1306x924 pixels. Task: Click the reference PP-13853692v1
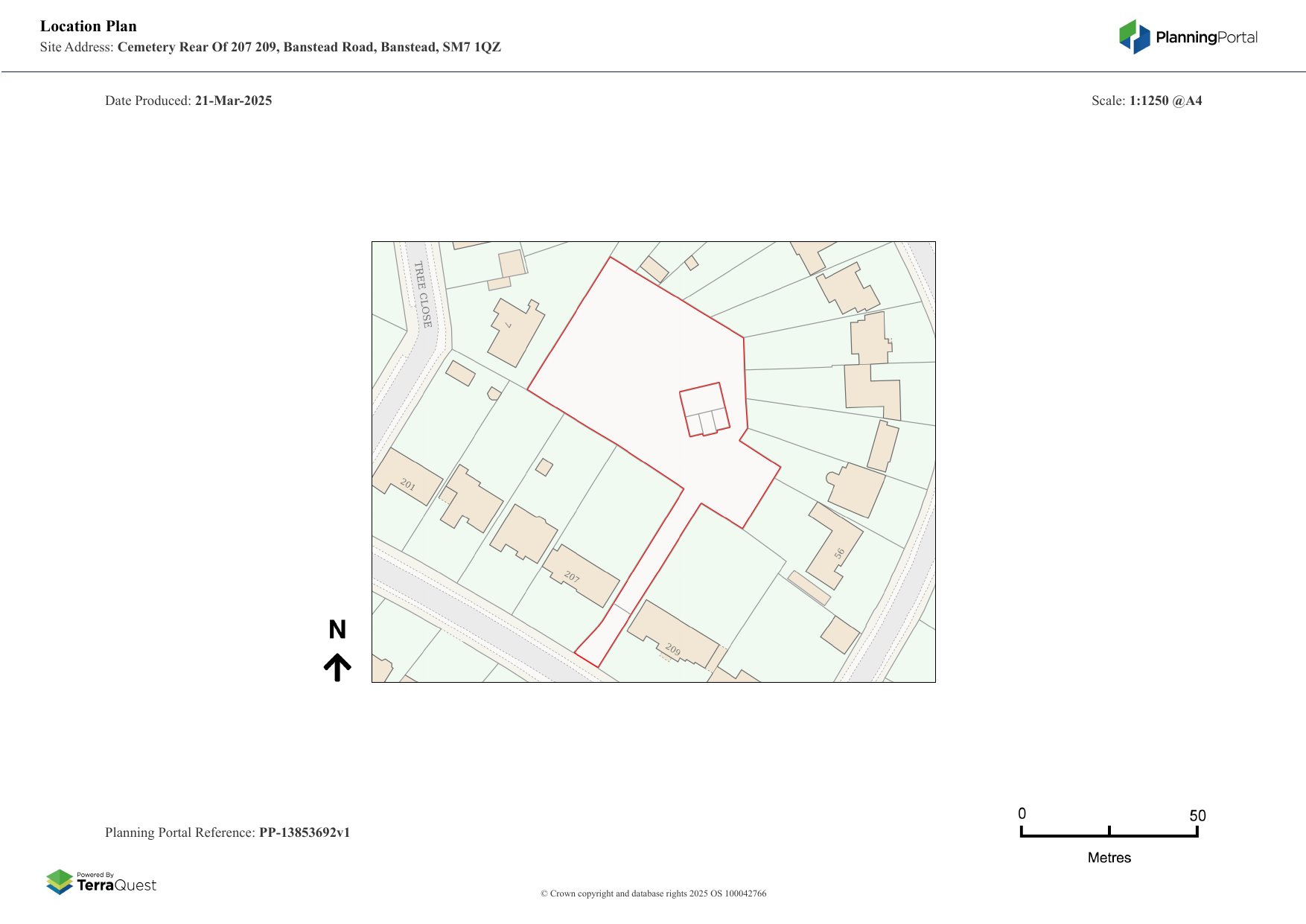click(x=304, y=832)
